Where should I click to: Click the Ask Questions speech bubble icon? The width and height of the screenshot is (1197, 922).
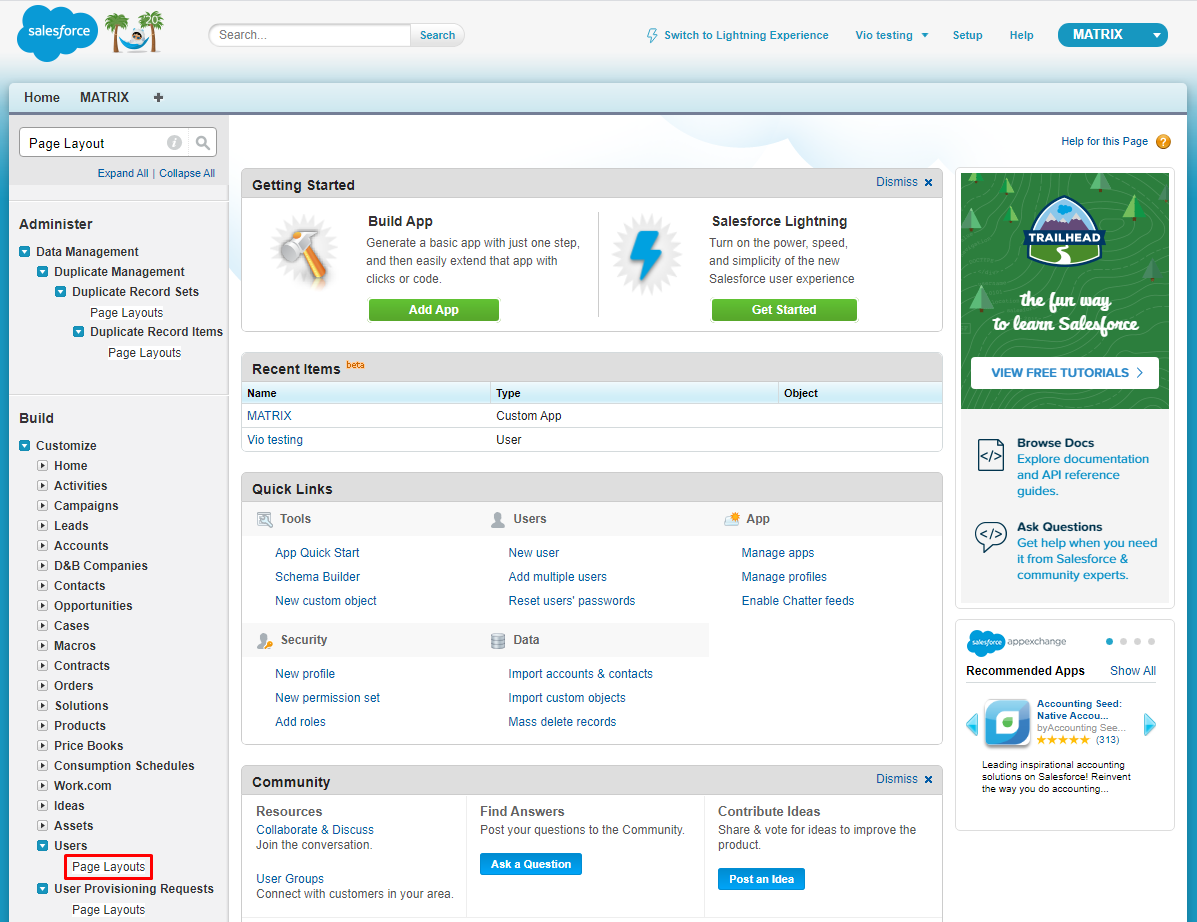(991, 537)
